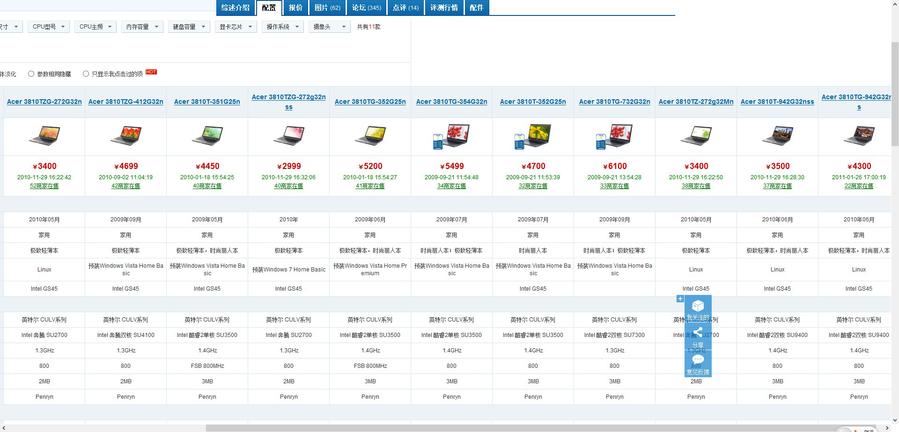Click the ¥4700 price

click(x=533, y=166)
